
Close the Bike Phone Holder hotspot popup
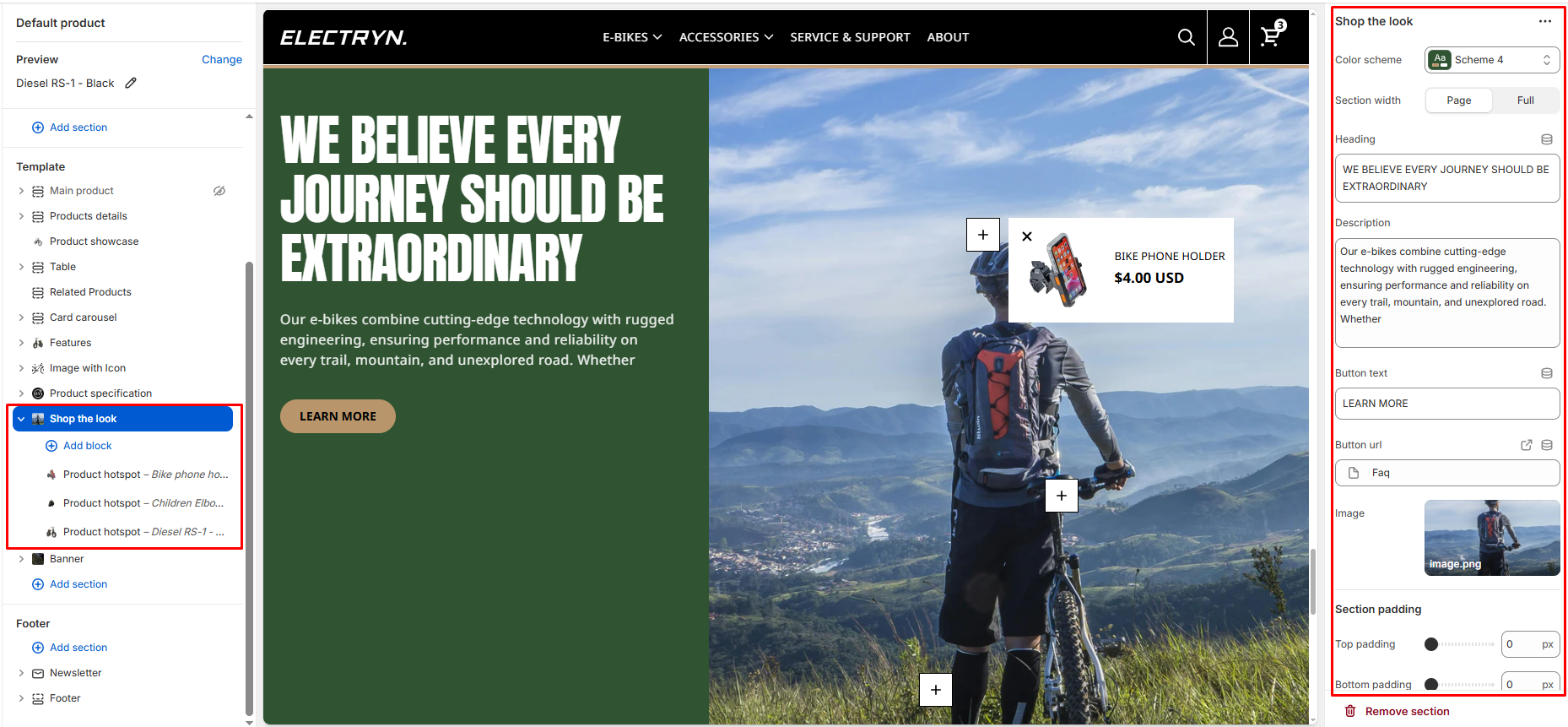click(1027, 236)
